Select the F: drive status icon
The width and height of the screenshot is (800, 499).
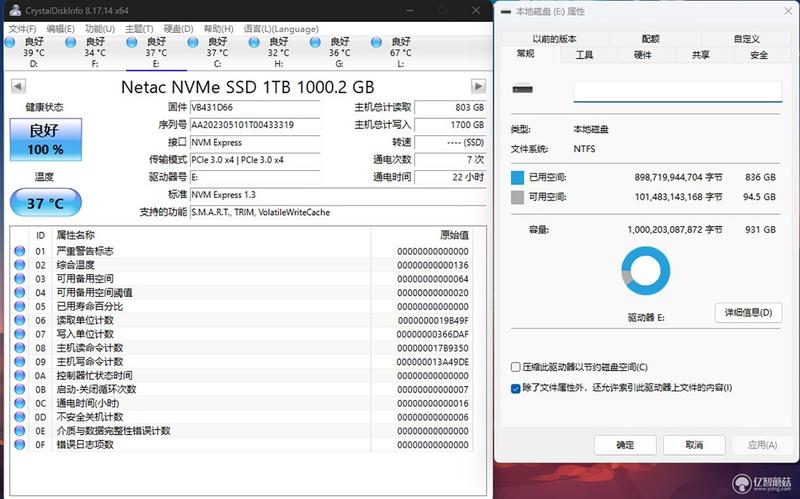(71, 42)
